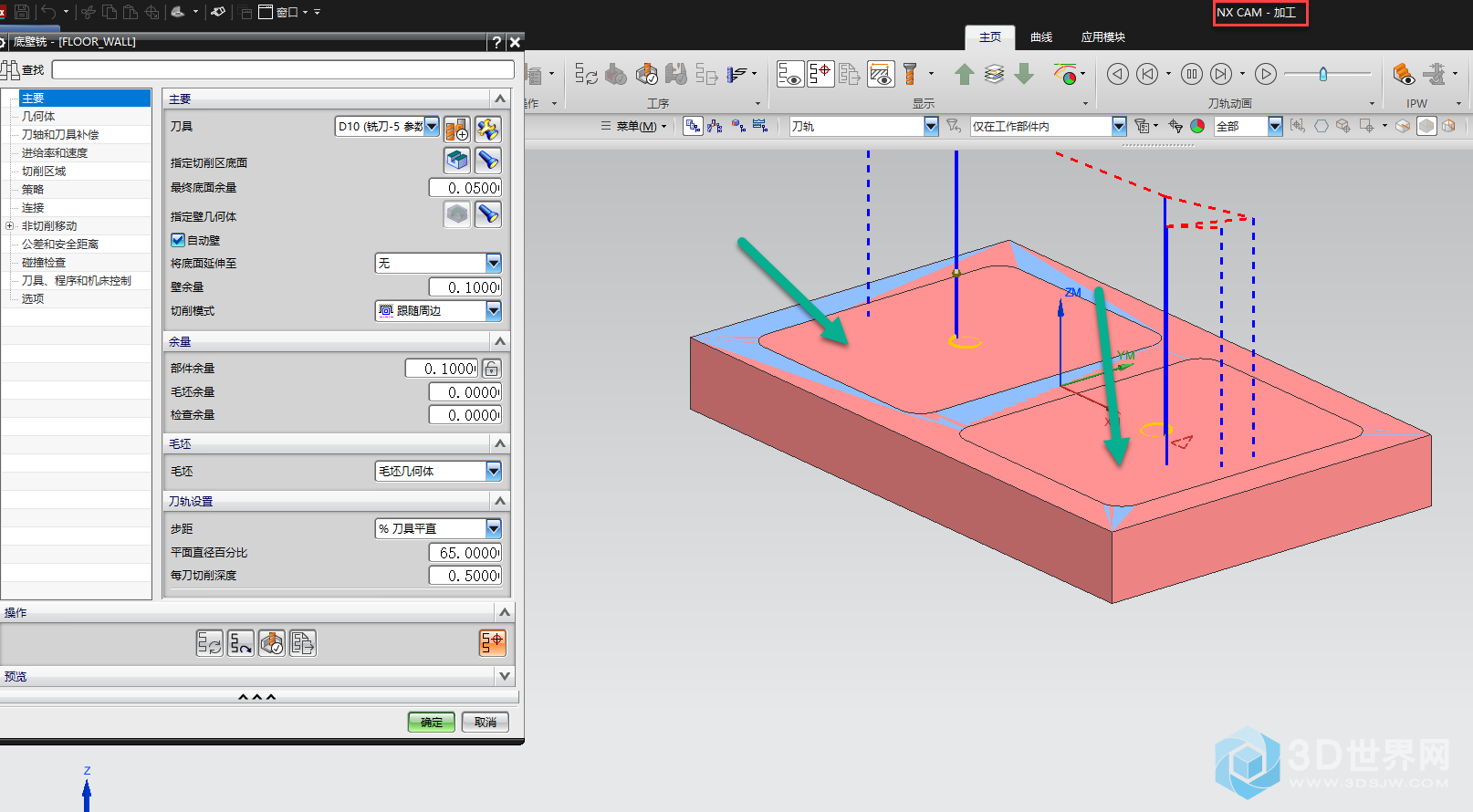Viewport: 1473px width, 812px height.
Task: Click the tool path animation Pause button
Action: pos(1191,74)
